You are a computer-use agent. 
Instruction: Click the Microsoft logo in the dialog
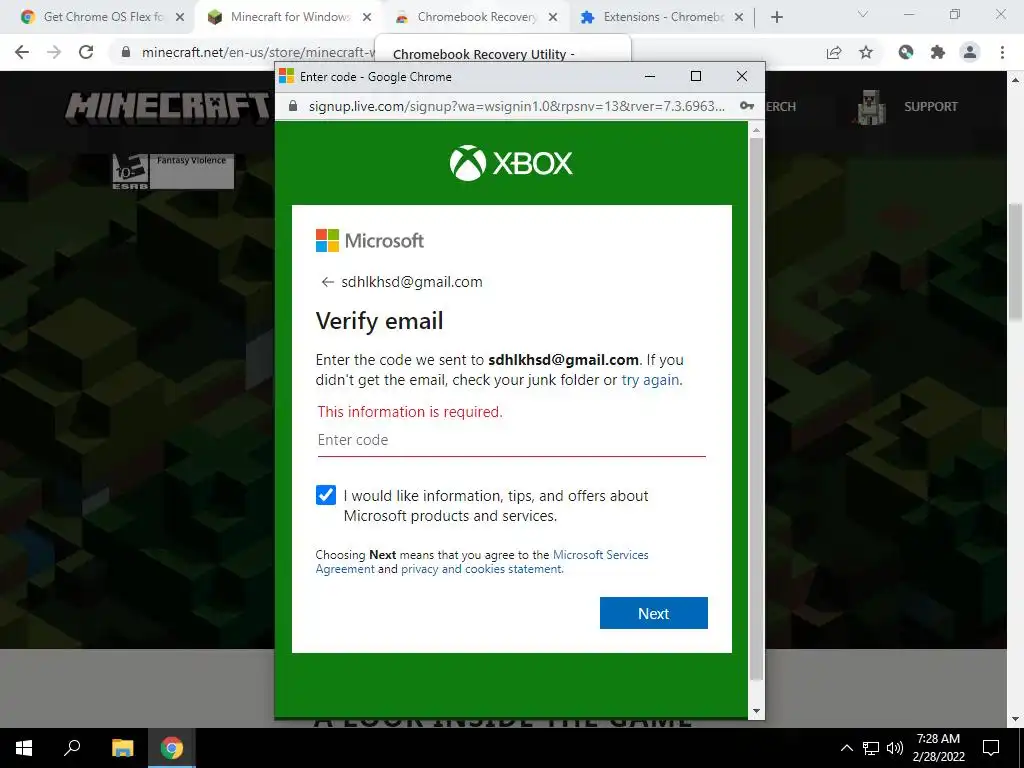[370, 240]
